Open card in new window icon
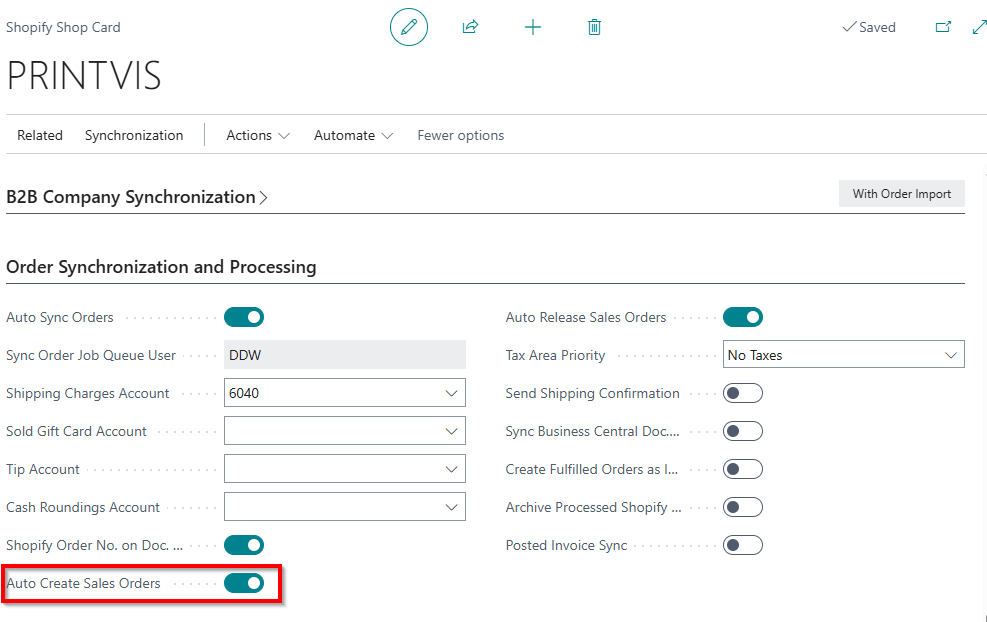 point(943,27)
